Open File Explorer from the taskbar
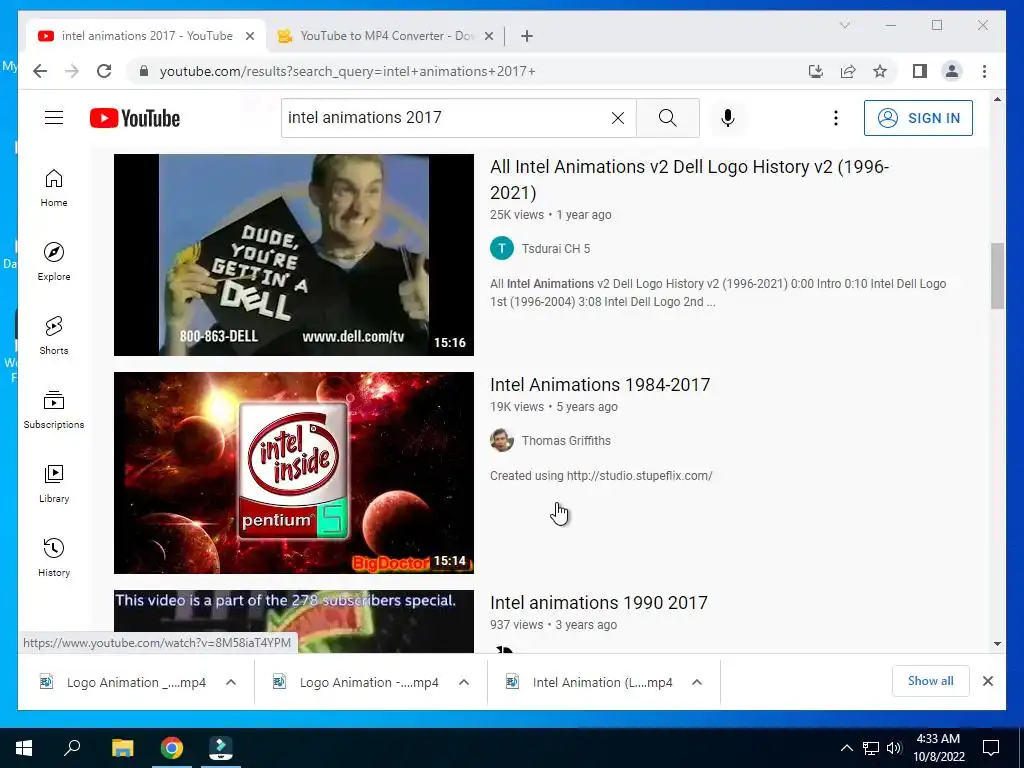Screen dimensions: 1024x768 click(x=122, y=748)
